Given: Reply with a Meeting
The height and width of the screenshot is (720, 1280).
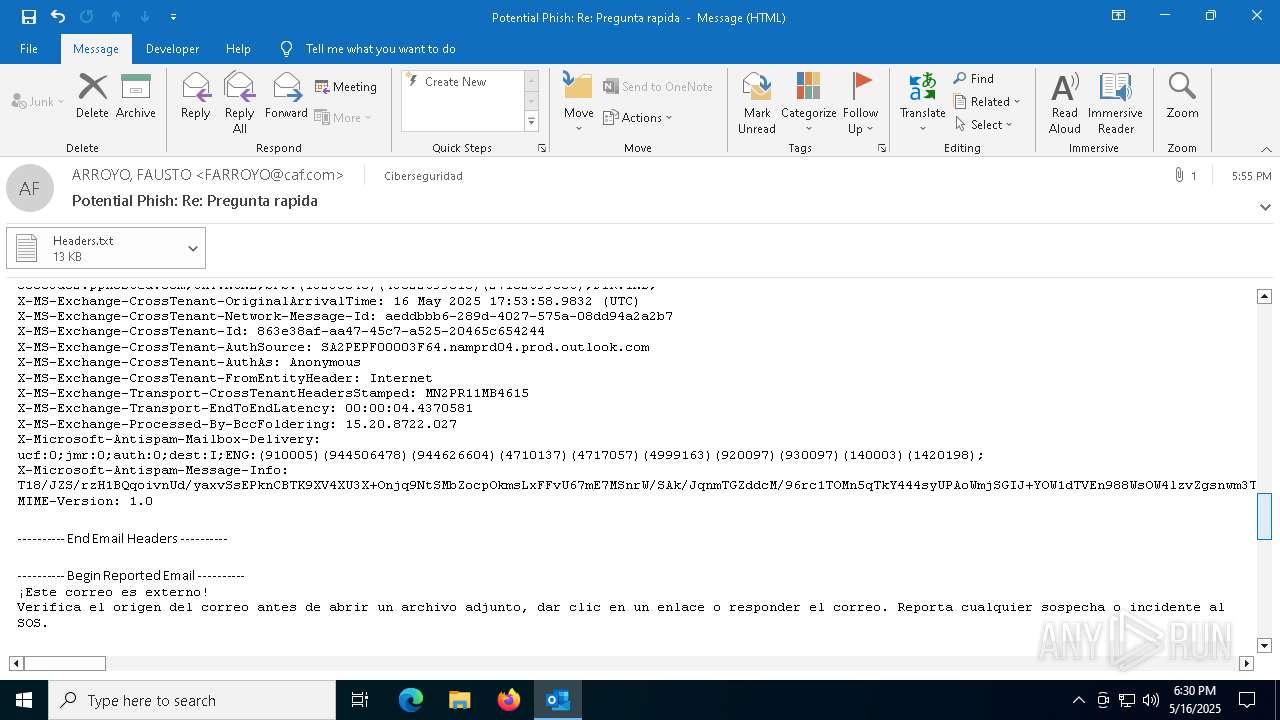Looking at the screenshot, I should [346, 87].
